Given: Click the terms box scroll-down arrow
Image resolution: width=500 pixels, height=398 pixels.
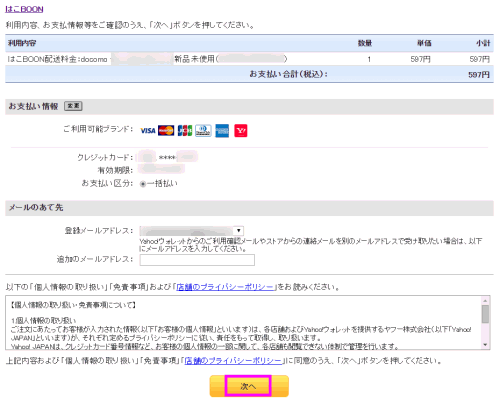Looking at the screenshot, I should pos(485,345).
